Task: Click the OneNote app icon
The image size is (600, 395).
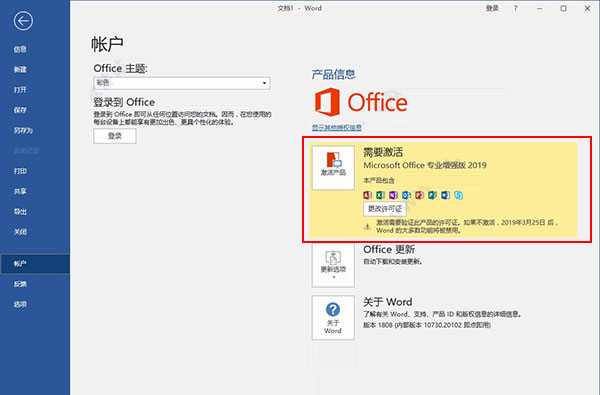Action: (x=393, y=195)
